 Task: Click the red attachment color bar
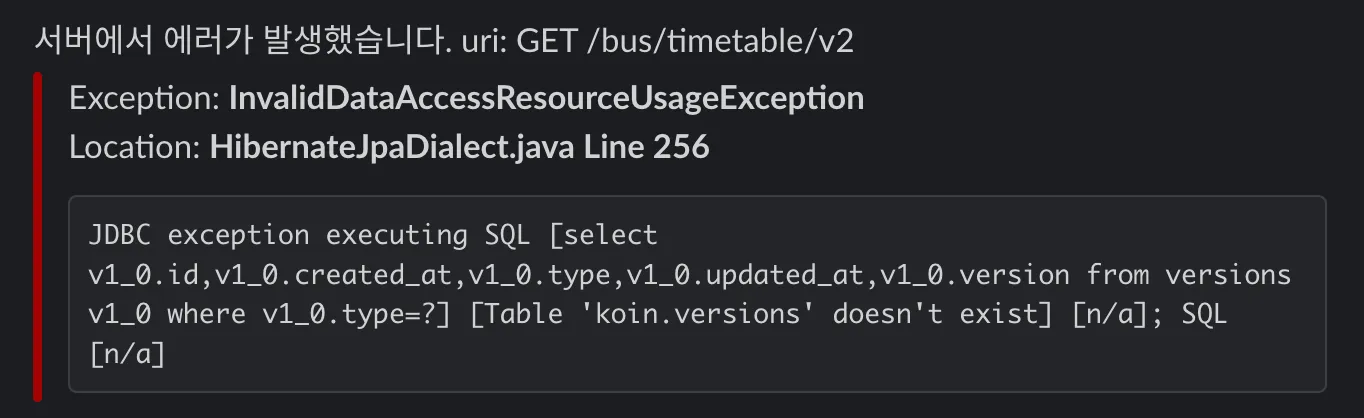pyautogui.click(x=38, y=236)
